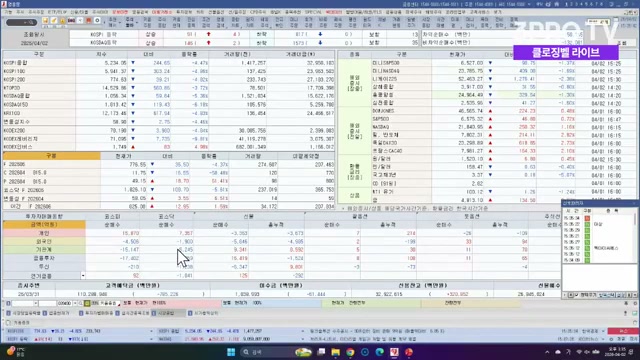Select the KOSPI200 index row
The height and width of the screenshot is (360, 640).
[169, 80]
